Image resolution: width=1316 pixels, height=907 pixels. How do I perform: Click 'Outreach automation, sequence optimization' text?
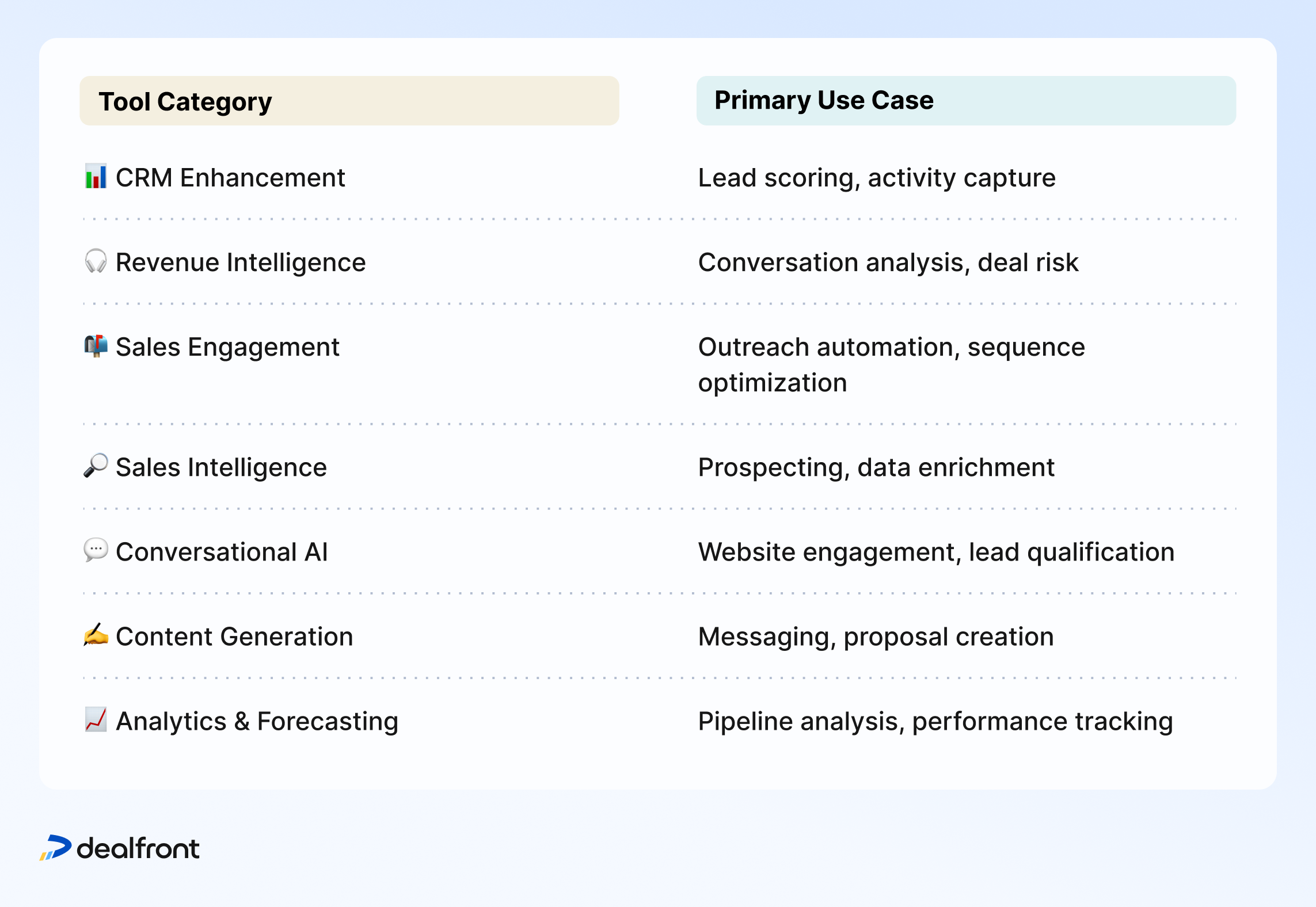pos(891,365)
